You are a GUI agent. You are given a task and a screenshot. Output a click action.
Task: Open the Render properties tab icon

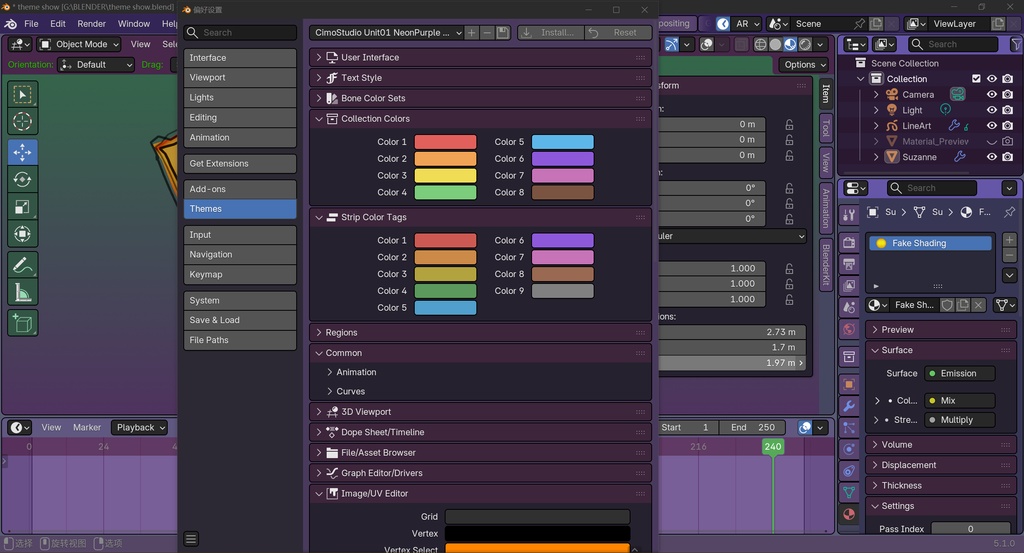(849, 243)
